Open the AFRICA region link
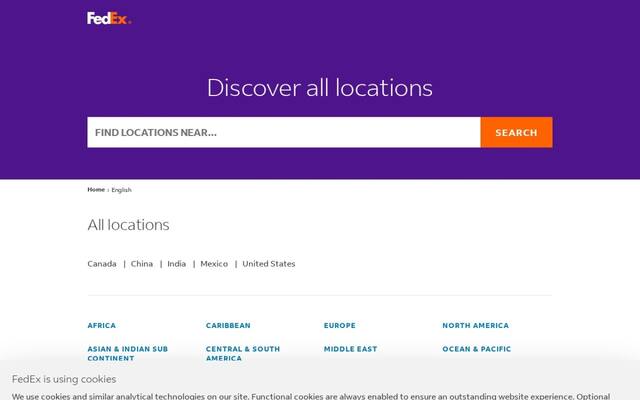The height and width of the screenshot is (400, 640). pos(102,325)
